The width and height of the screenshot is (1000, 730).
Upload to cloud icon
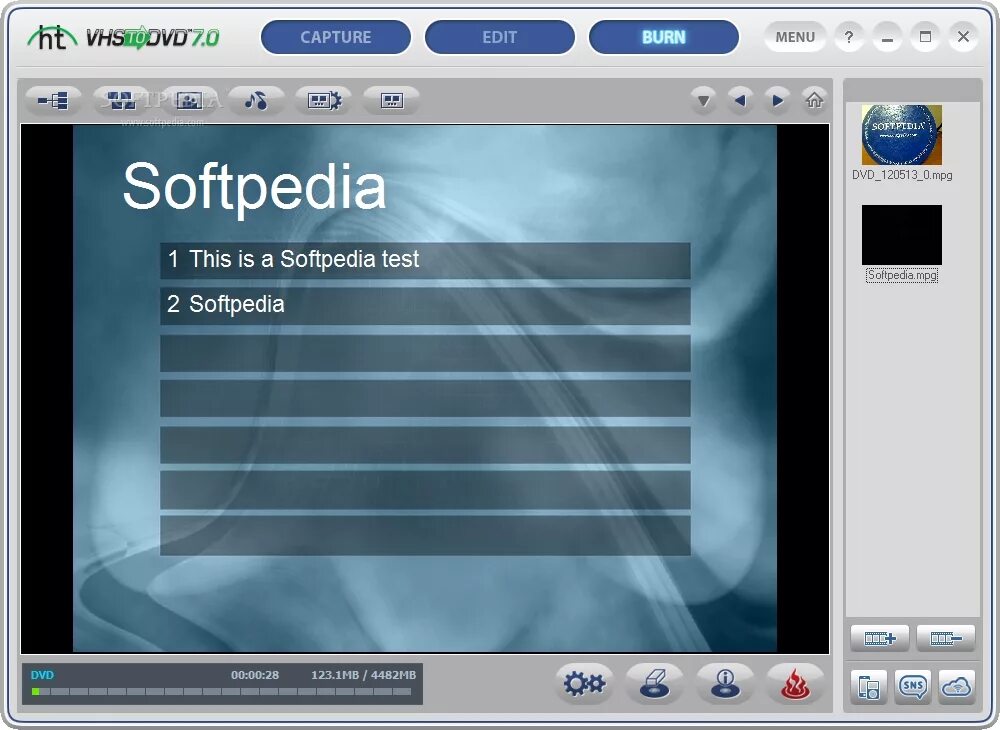(x=957, y=687)
